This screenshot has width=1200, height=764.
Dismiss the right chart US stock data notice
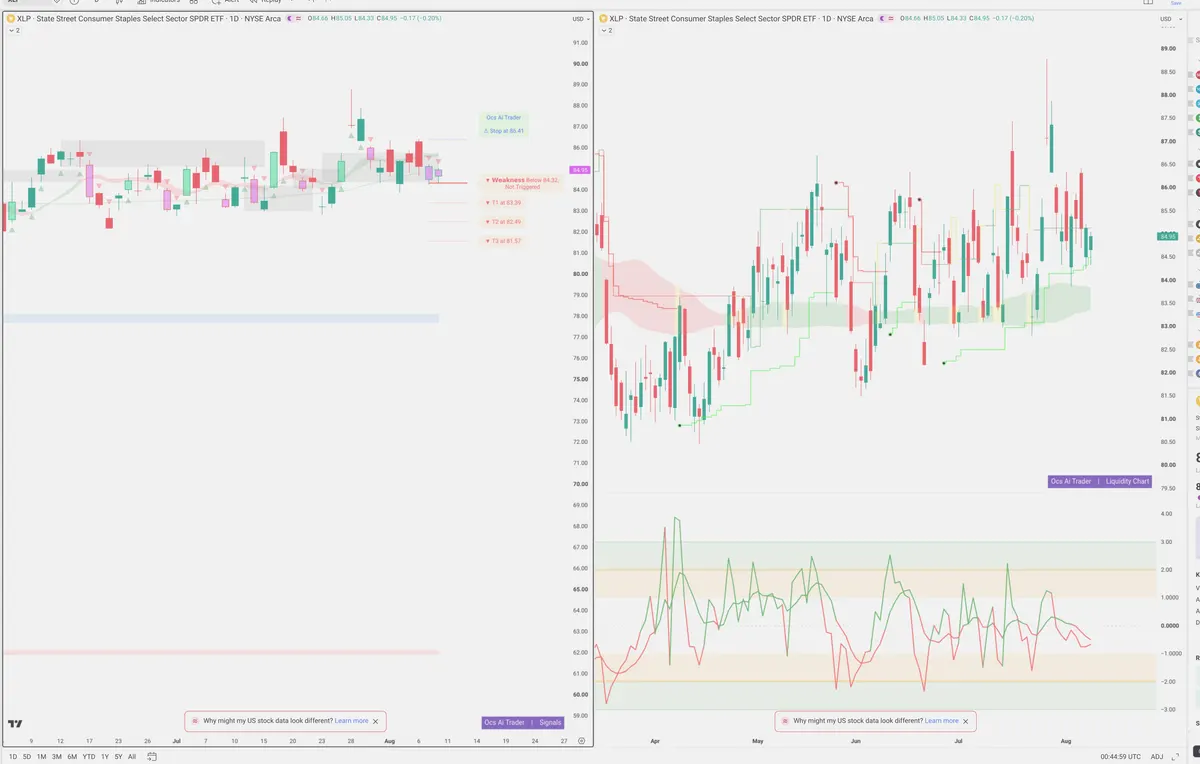point(966,720)
